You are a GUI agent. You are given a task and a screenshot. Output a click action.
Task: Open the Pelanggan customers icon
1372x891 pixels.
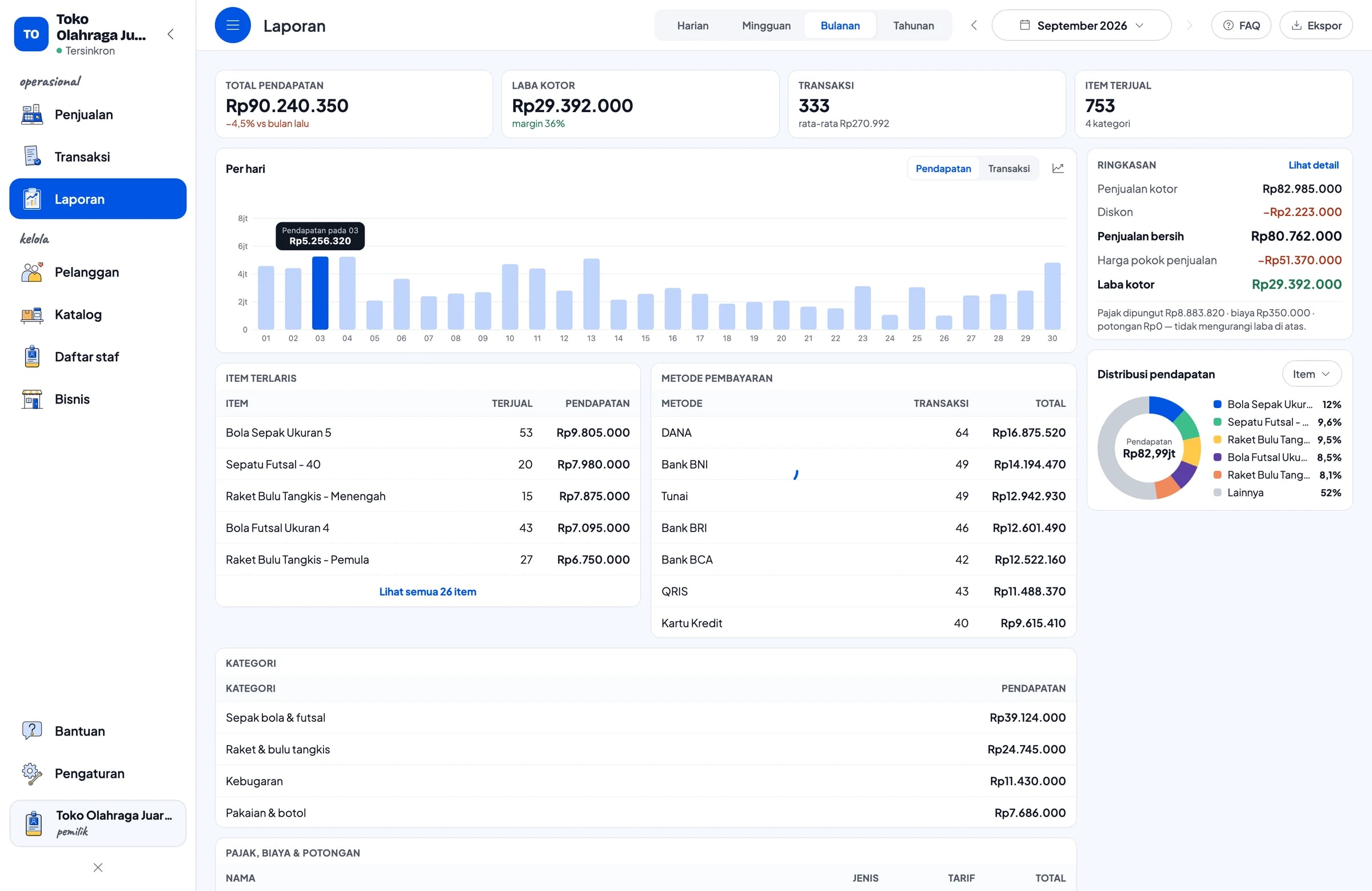31,272
